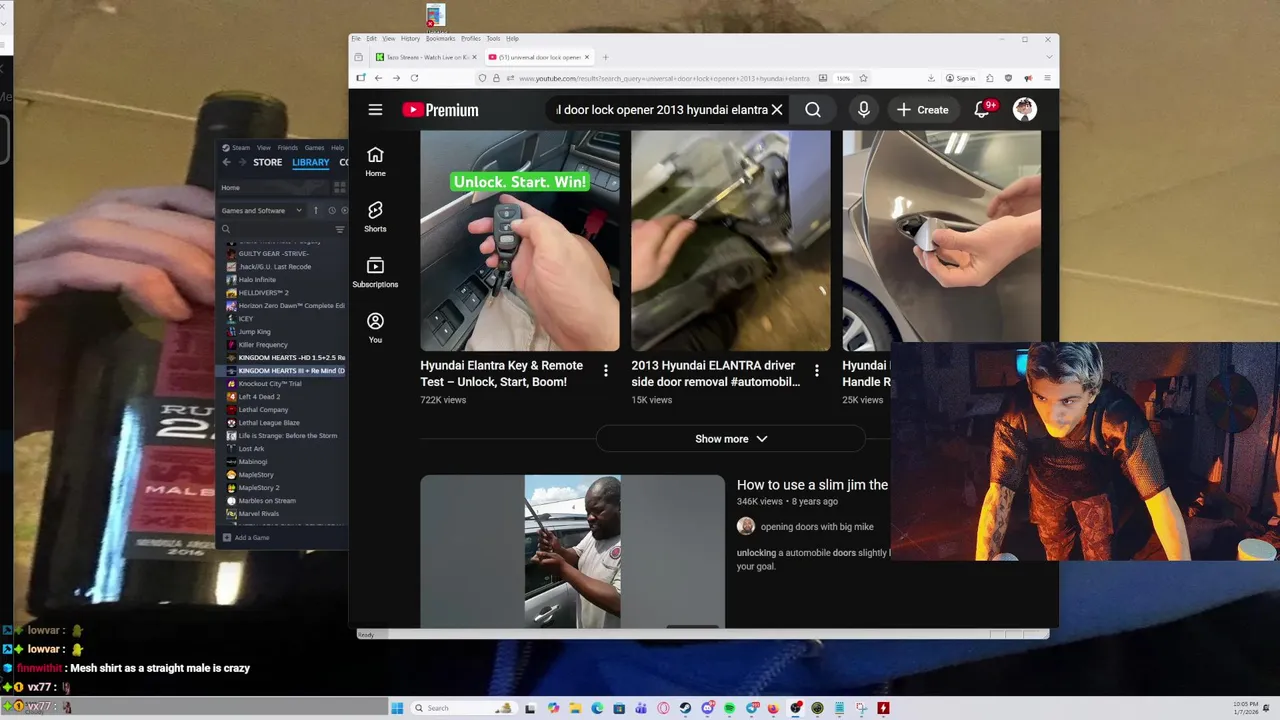Open Steam library advanced filter icon
Viewport: 1280px width, 720px height.
[340, 230]
